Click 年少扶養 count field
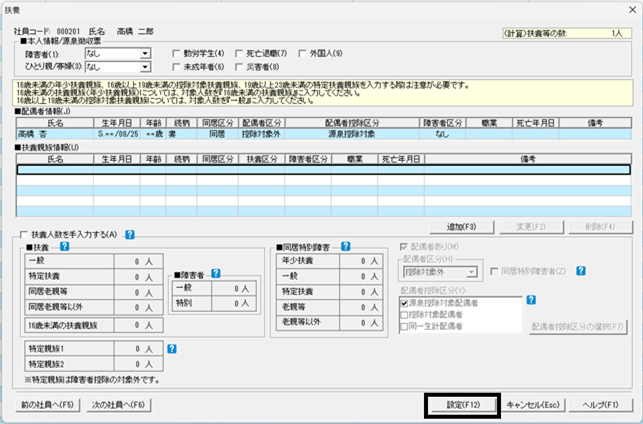 pyautogui.click(x=361, y=261)
